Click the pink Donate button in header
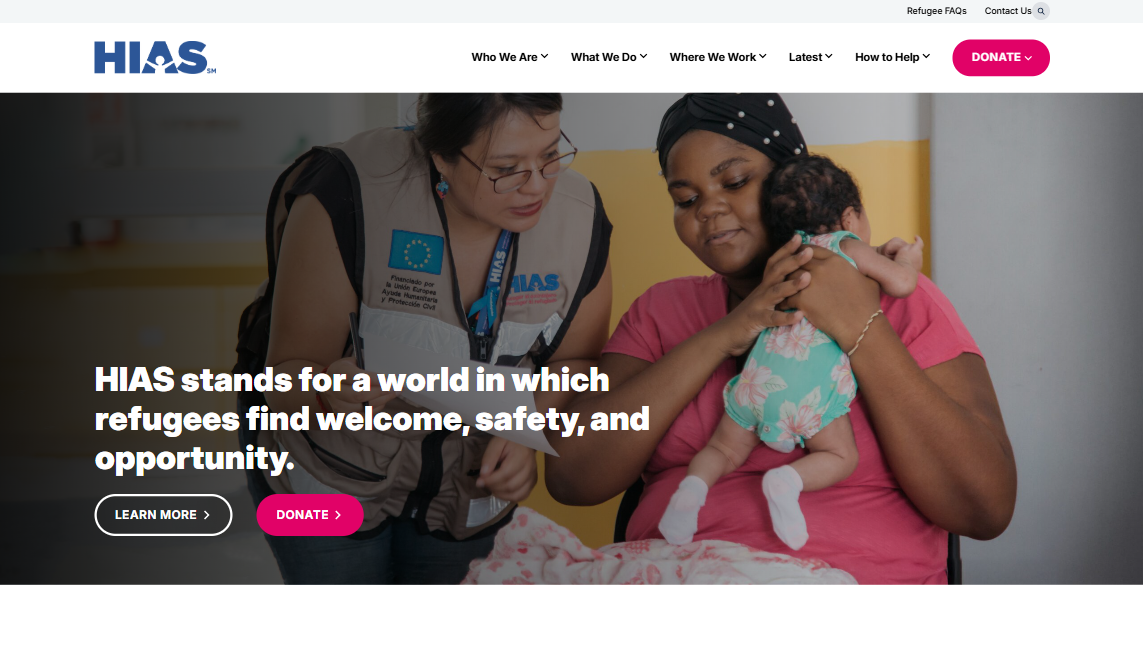 [x=1001, y=58]
